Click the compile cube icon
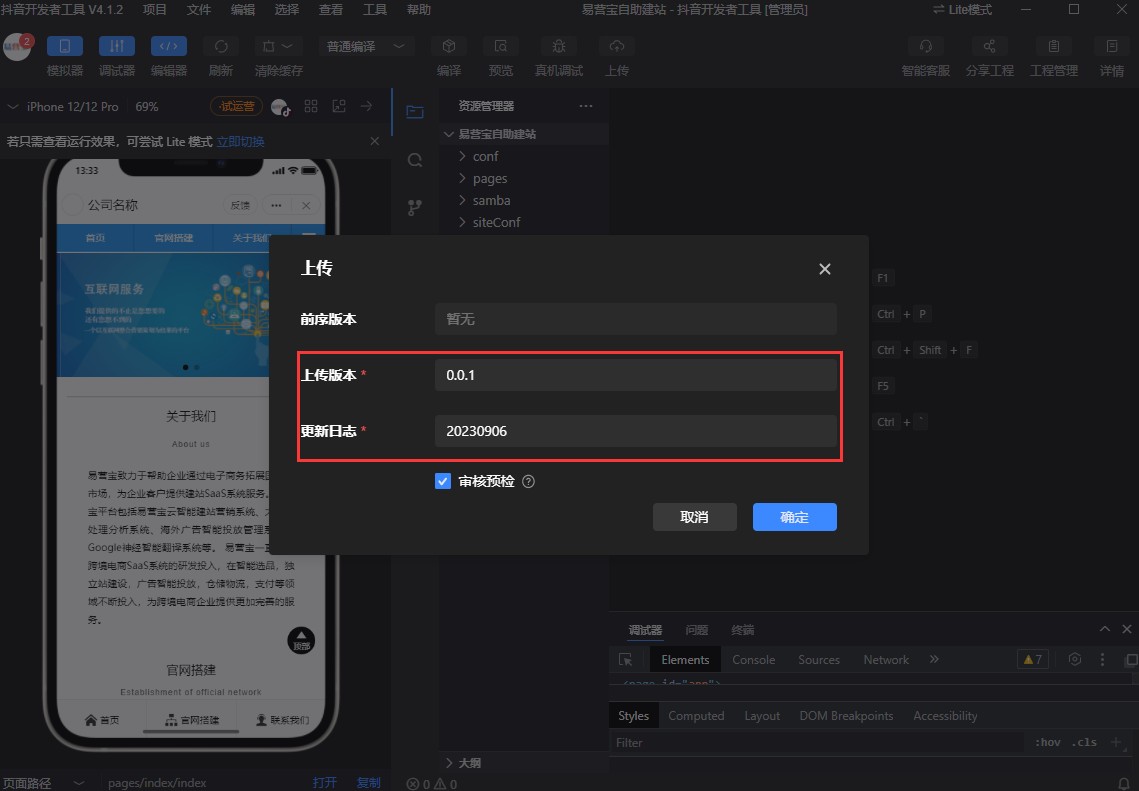The width and height of the screenshot is (1139, 791). click(x=449, y=46)
